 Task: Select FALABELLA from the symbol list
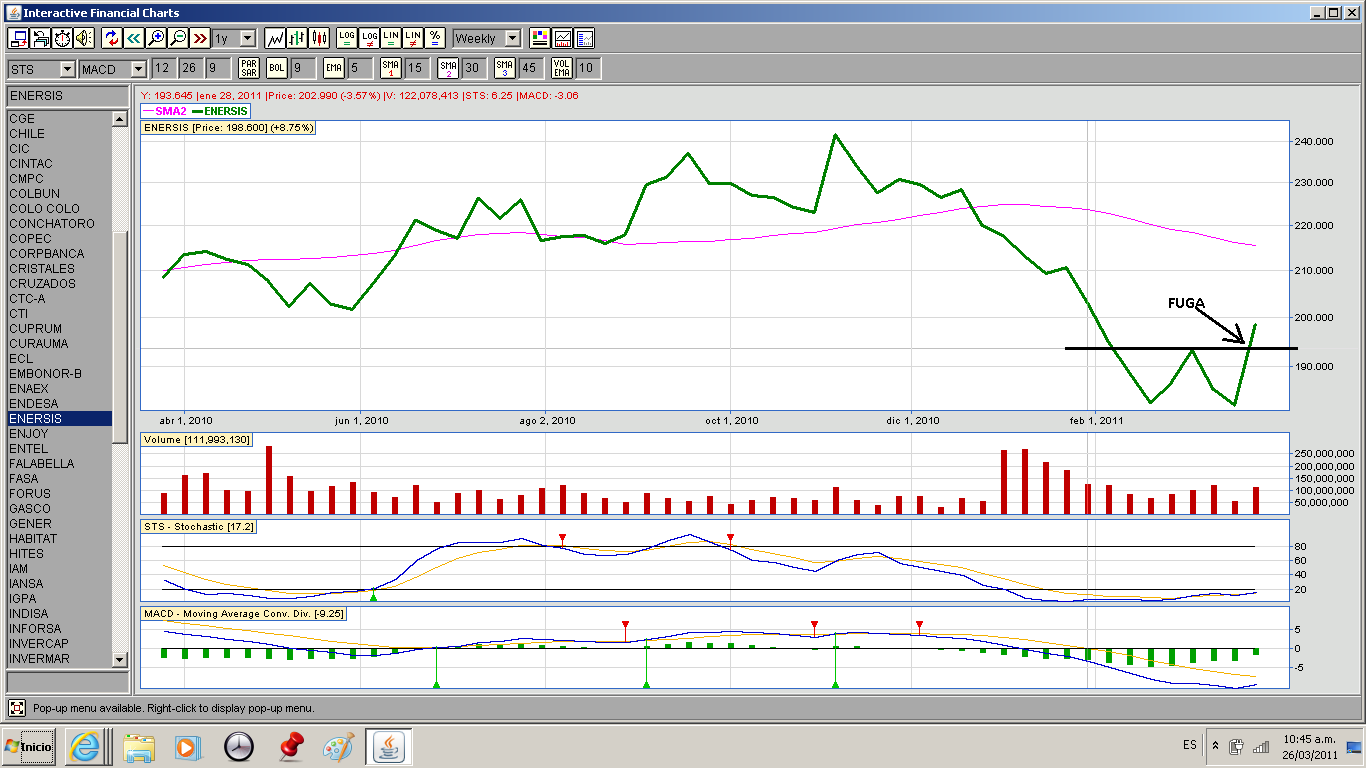pos(42,464)
